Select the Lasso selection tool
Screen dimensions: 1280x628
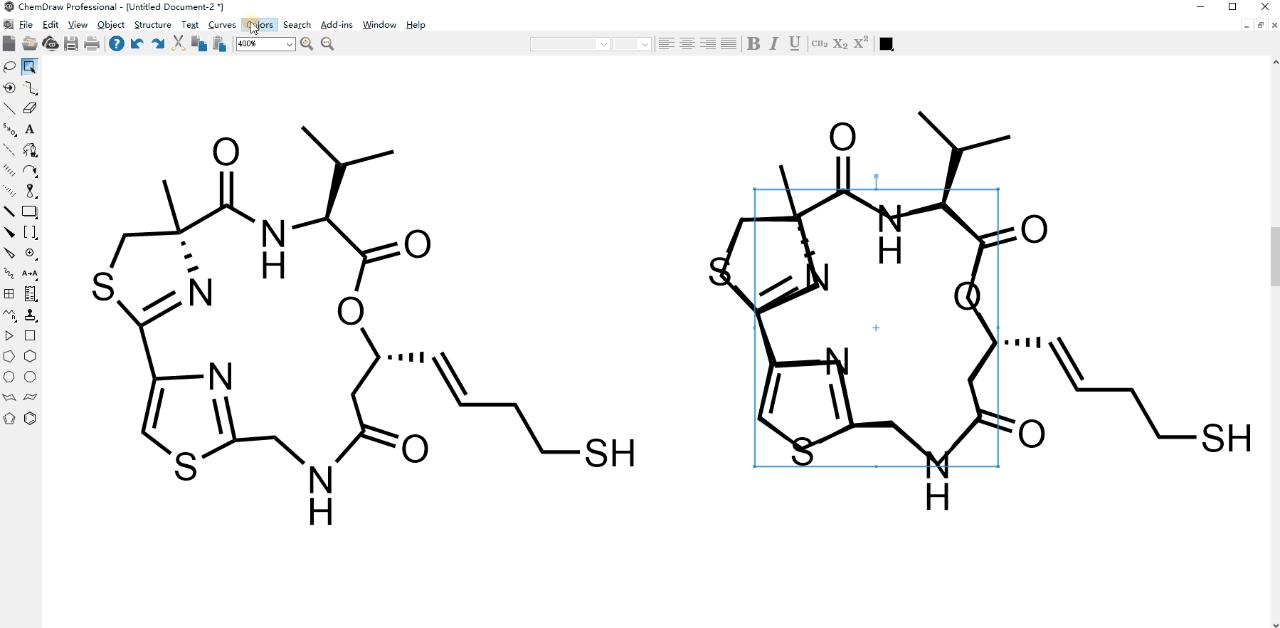8,66
